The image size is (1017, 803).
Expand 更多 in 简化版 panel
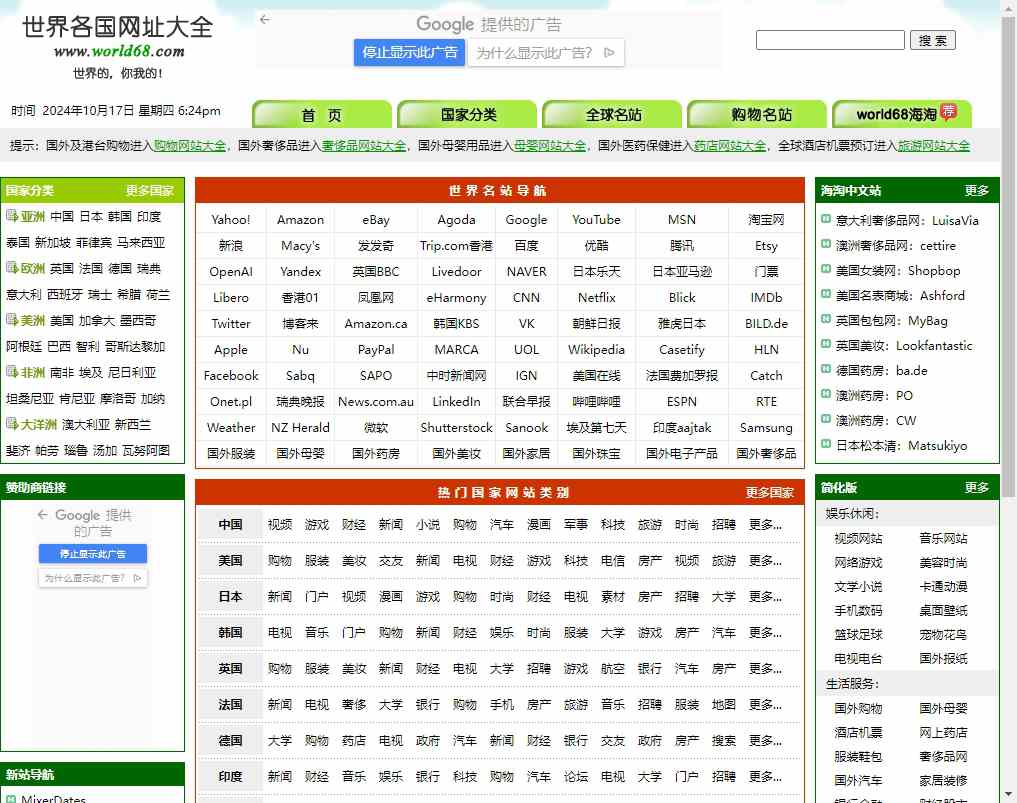(x=976, y=488)
